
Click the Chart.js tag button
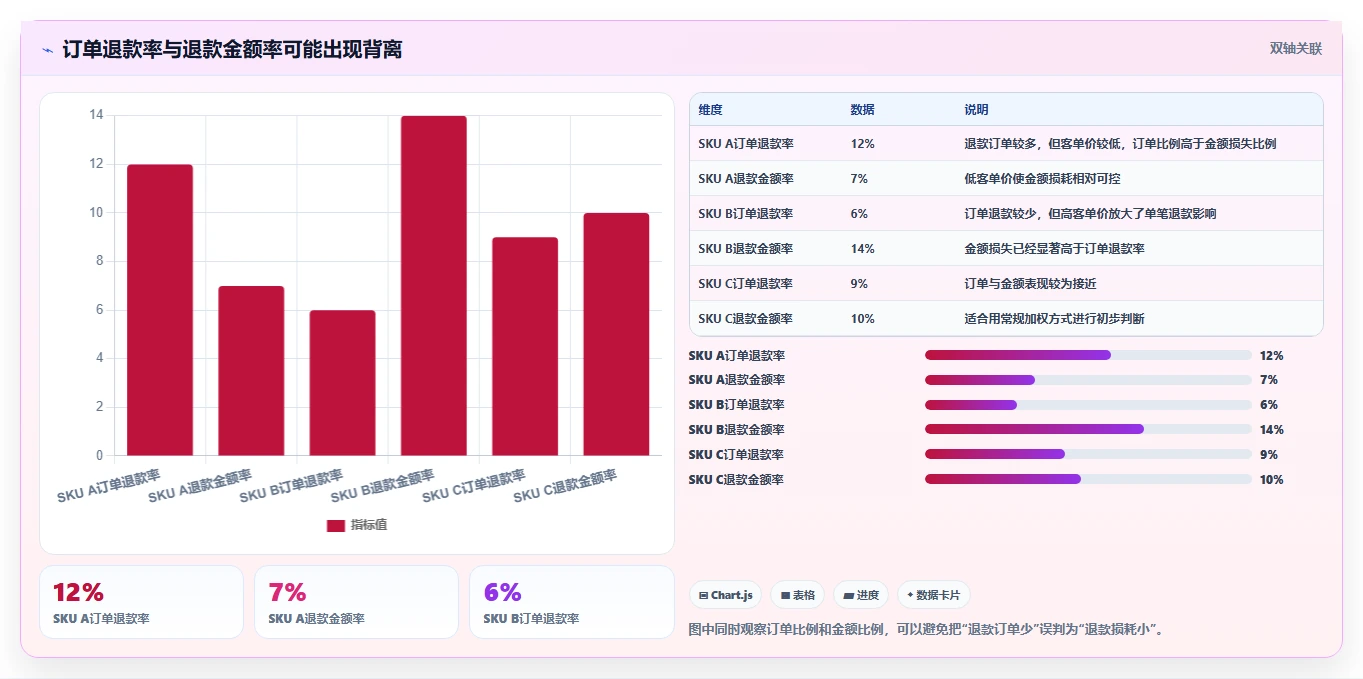[x=725, y=595]
